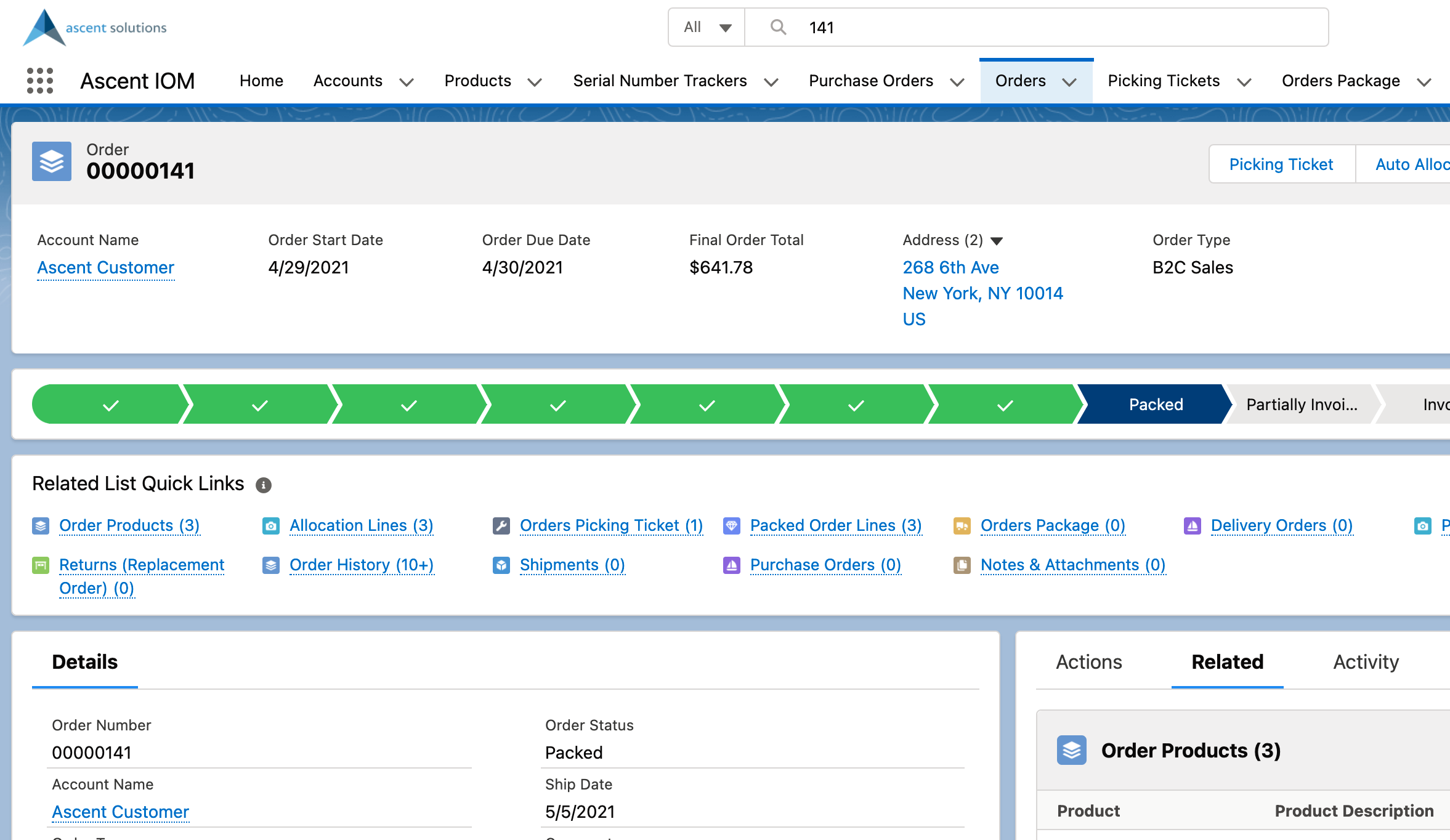Open the App Launcher dots icon
1450x840 pixels.
tap(40, 81)
